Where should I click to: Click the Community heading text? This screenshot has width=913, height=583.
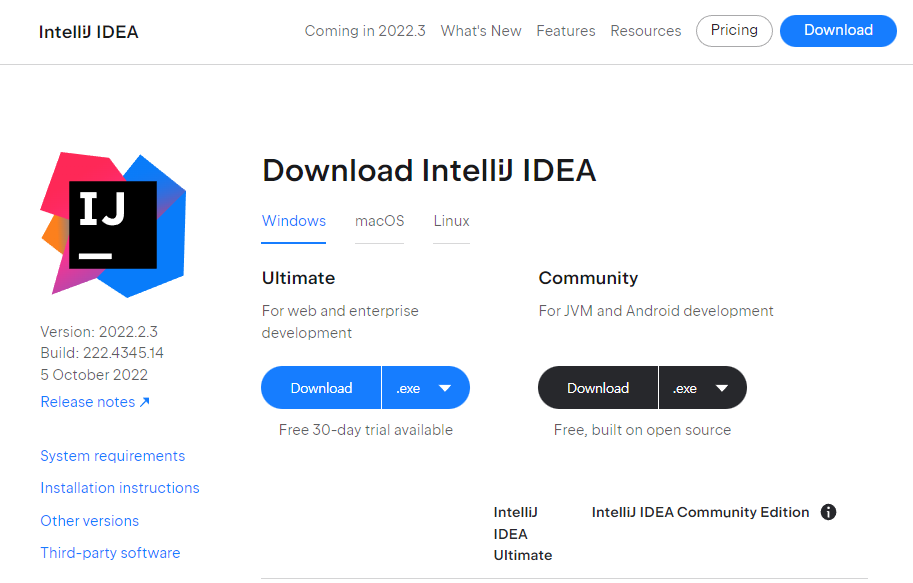pyautogui.click(x=588, y=278)
